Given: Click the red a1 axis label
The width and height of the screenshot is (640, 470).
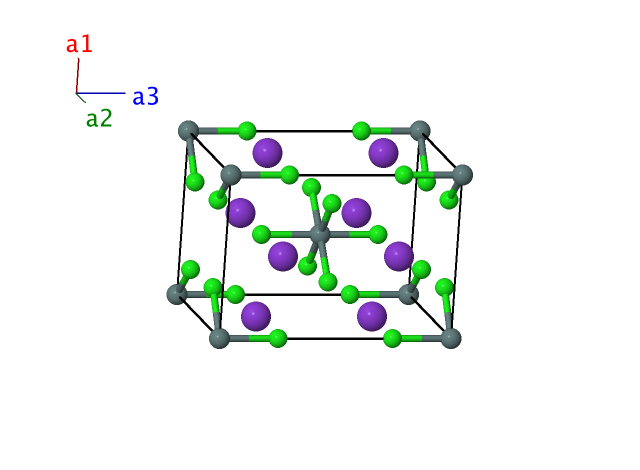Looking at the screenshot, I should point(80,44).
